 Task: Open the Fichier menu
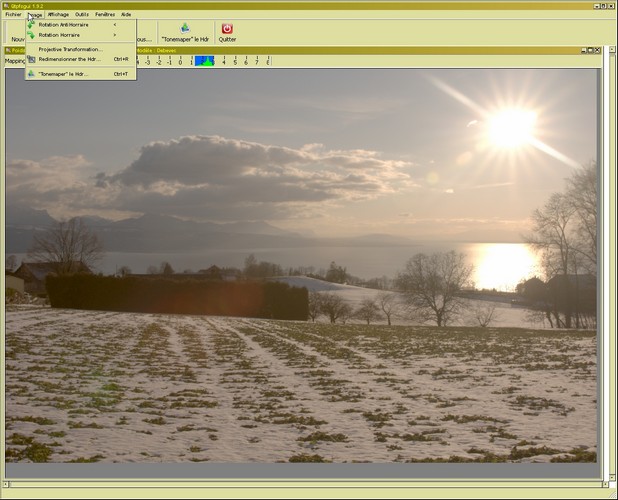click(x=13, y=15)
